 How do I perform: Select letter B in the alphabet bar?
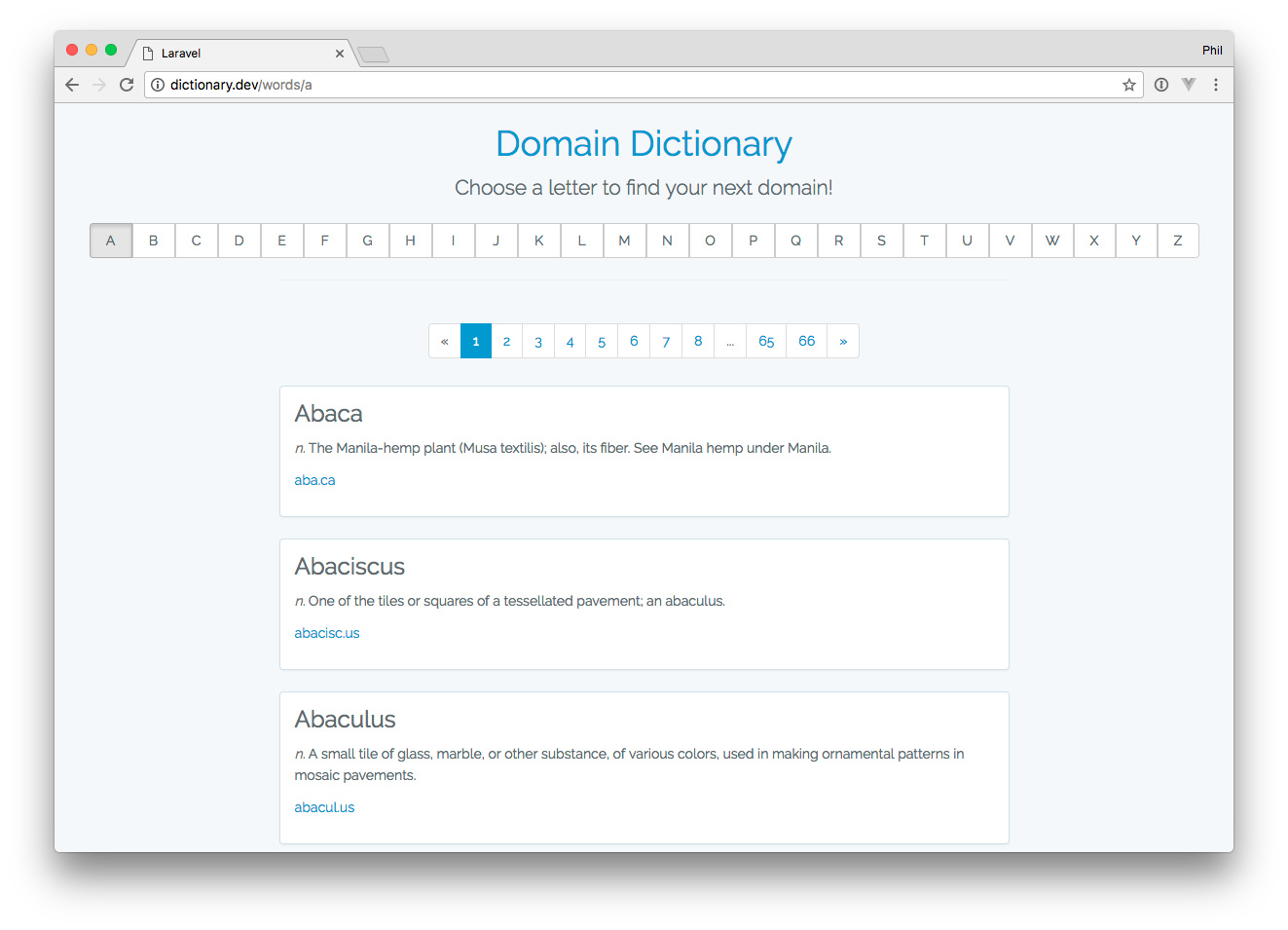coord(154,241)
